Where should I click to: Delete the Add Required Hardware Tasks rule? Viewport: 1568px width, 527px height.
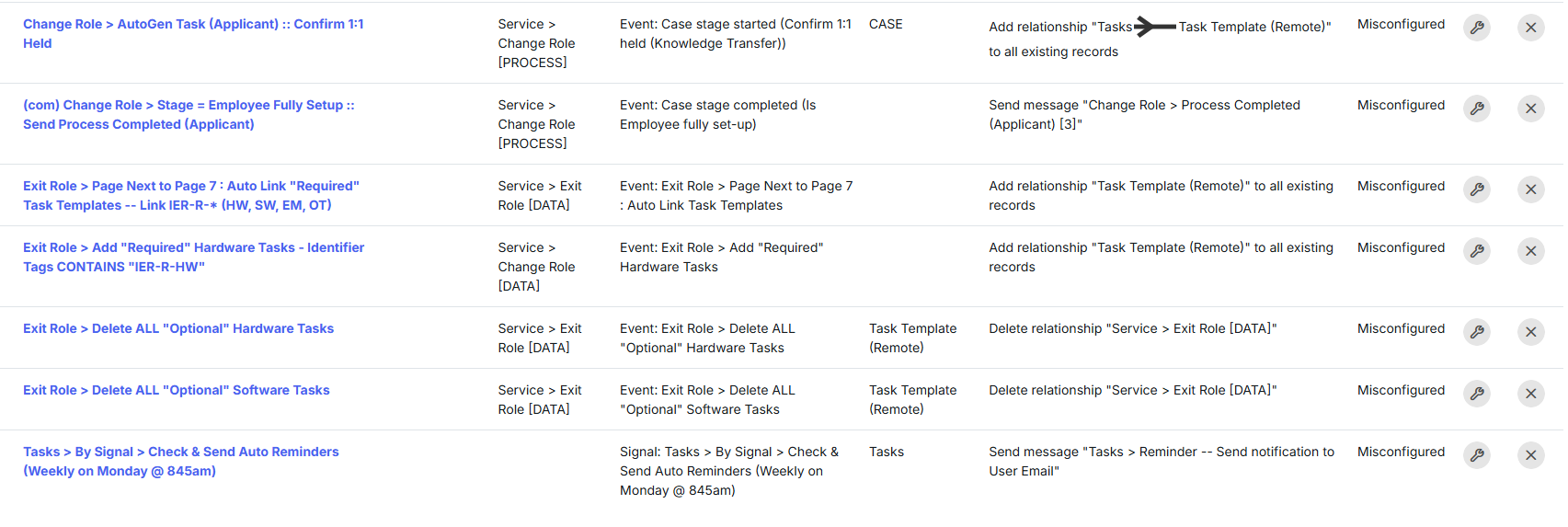pos(1531,251)
